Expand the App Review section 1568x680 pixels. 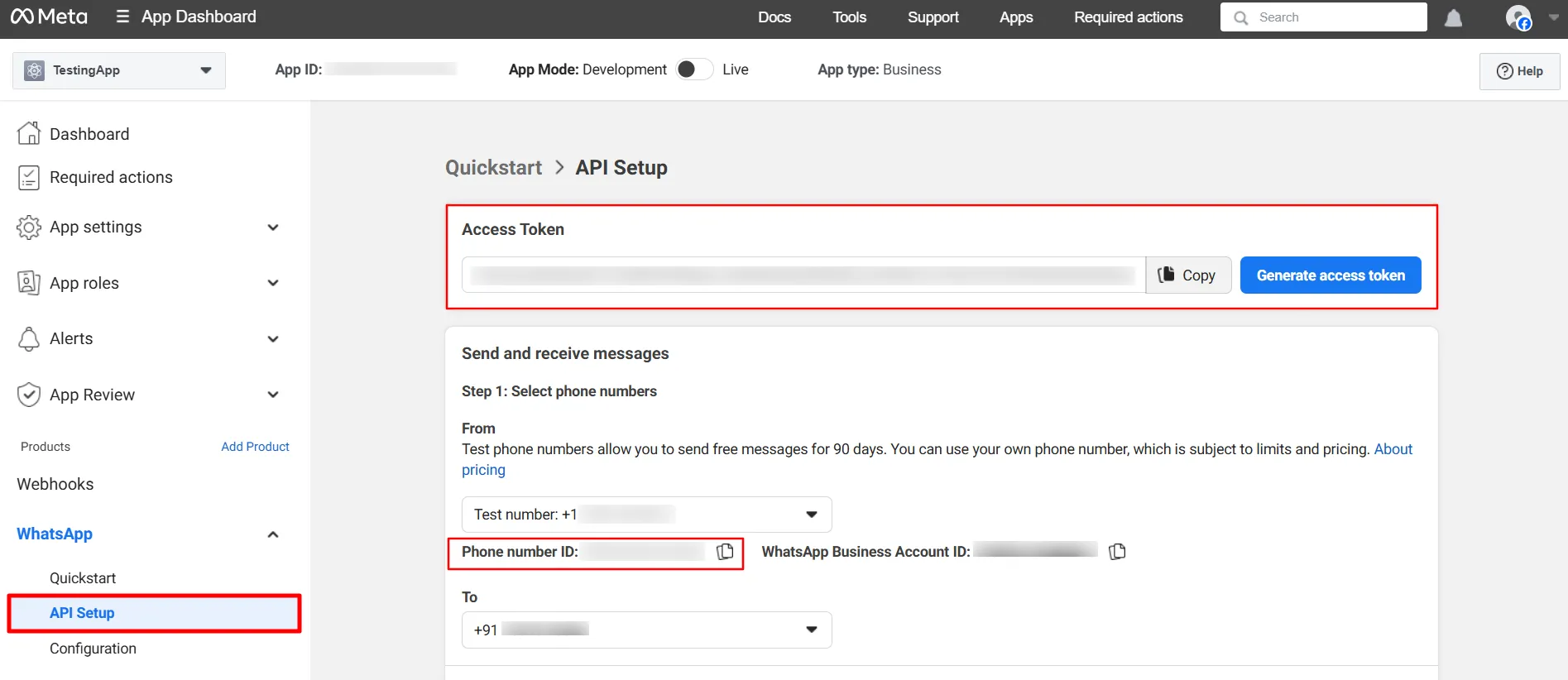pyautogui.click(x=273, y=395)
